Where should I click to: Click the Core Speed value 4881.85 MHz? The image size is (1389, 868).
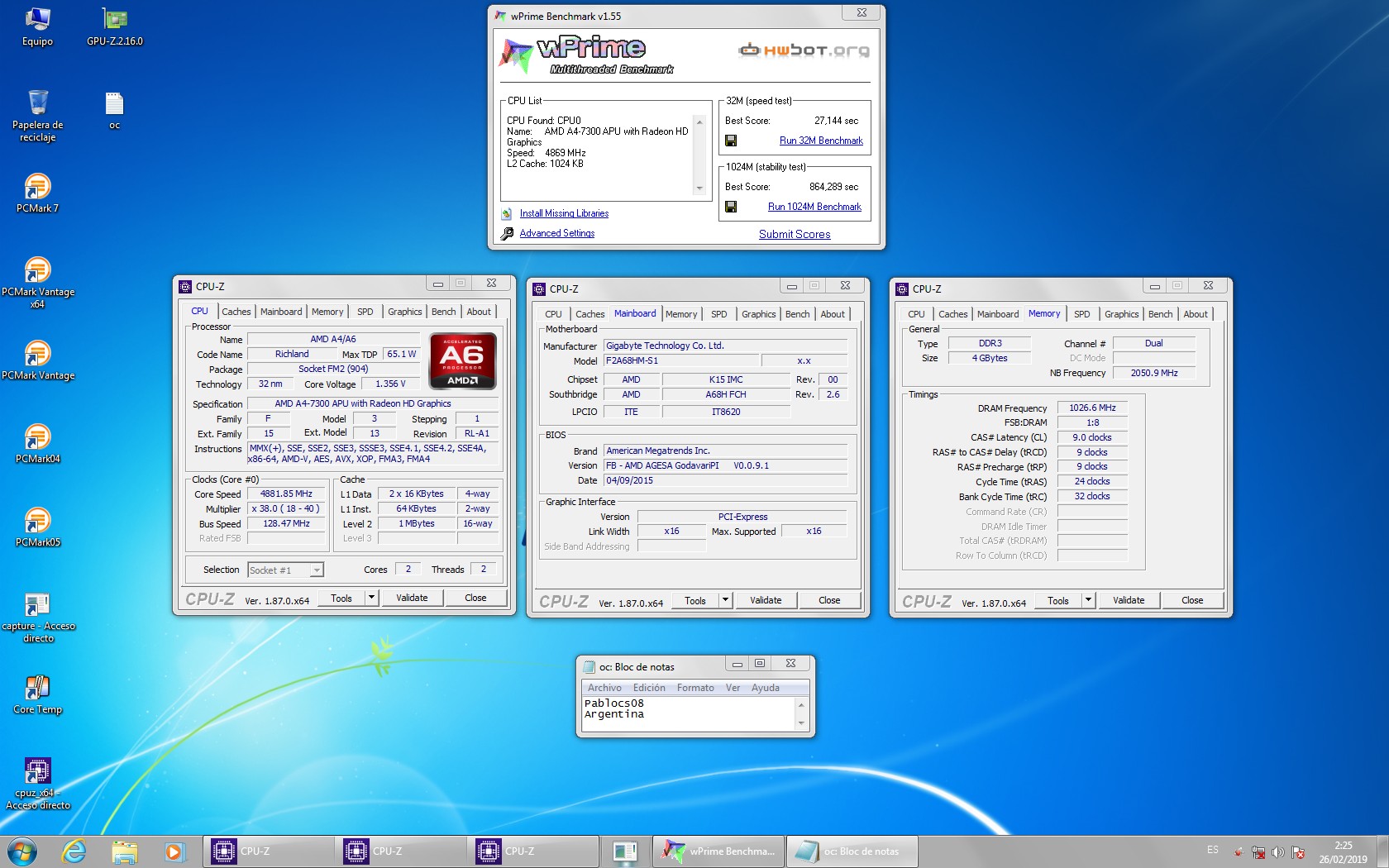click(286, 494)
